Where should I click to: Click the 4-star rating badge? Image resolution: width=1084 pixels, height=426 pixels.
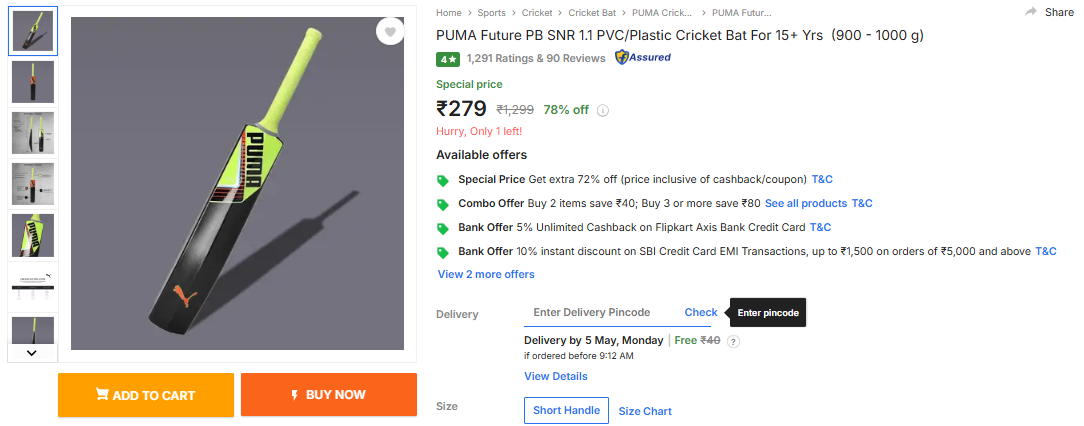(447, 59)
